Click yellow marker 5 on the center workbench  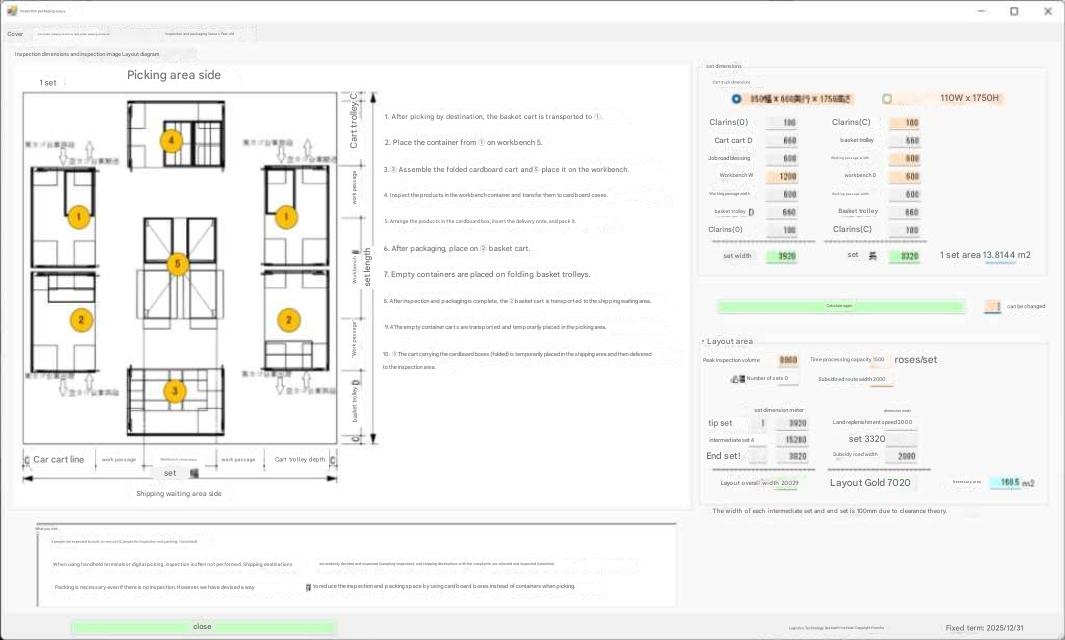177,264
